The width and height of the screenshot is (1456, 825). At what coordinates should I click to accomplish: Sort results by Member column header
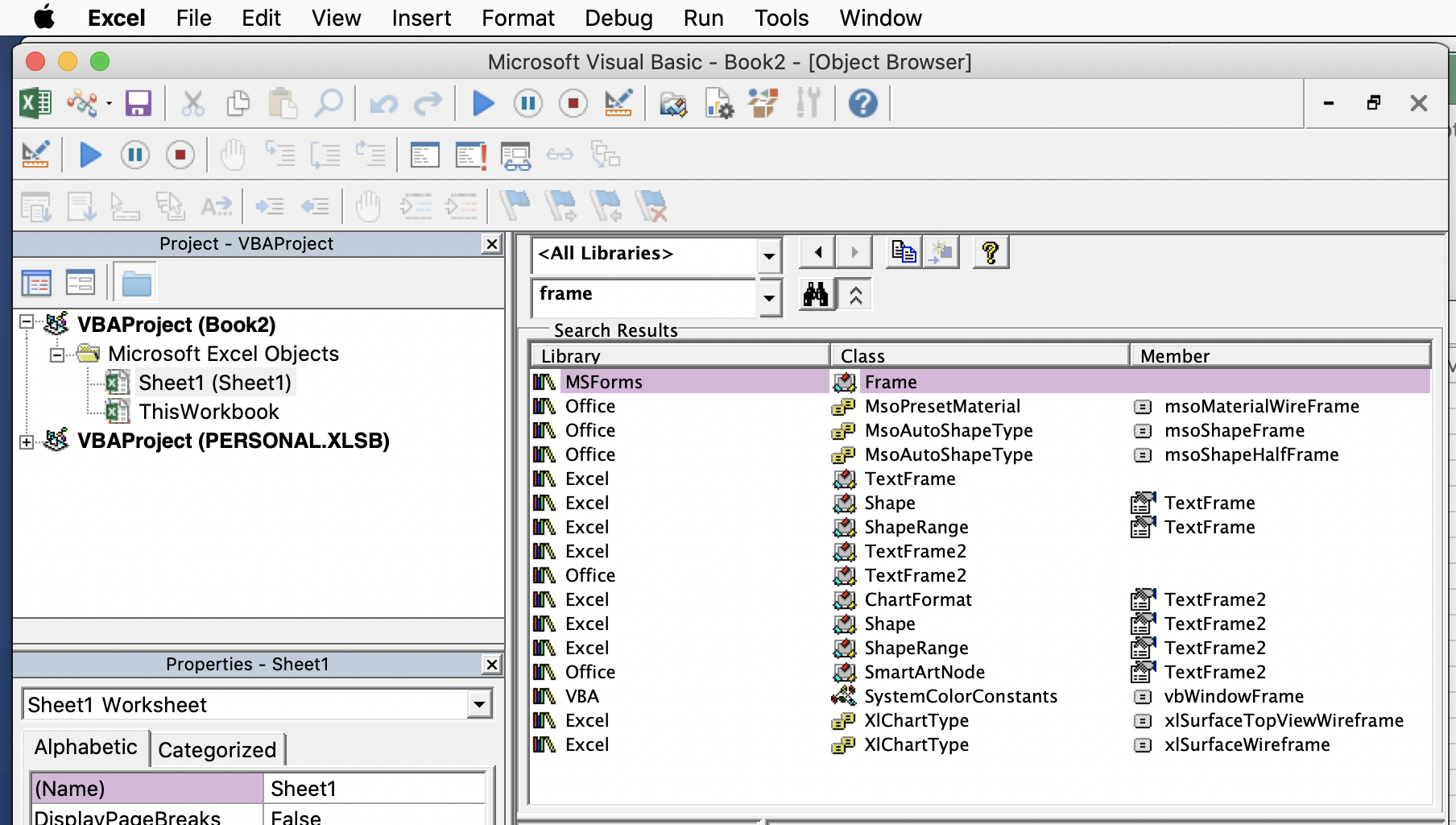1280,355
